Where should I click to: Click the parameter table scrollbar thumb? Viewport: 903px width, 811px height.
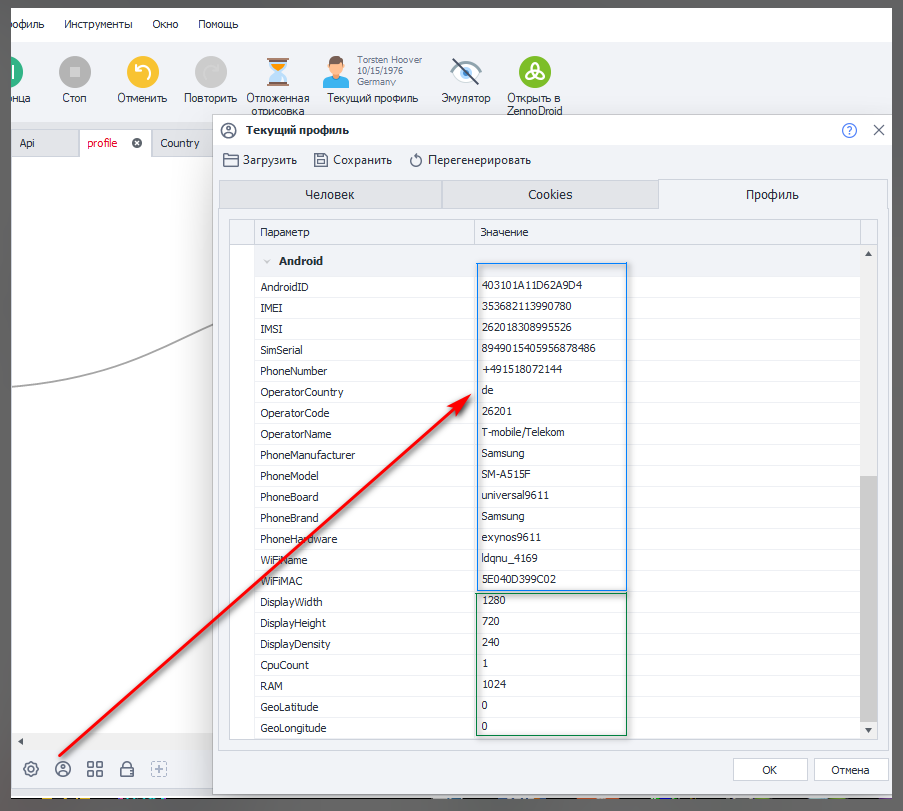point(868,598)
